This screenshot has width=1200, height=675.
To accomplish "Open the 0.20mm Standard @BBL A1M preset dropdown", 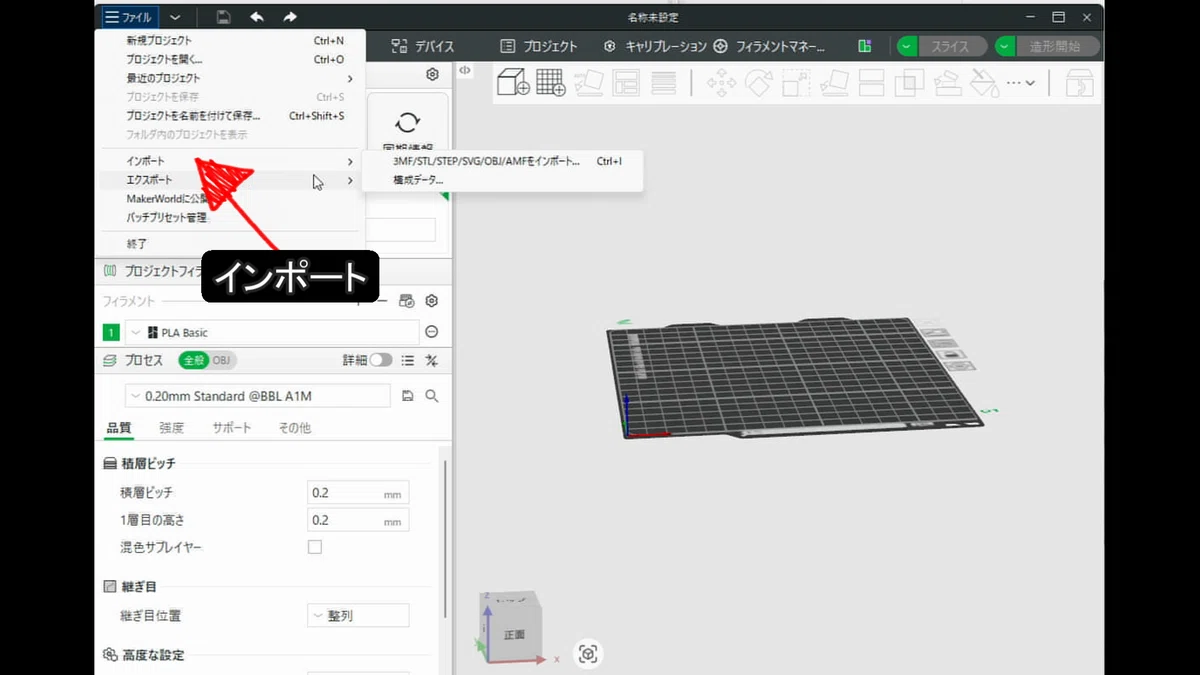I will pyautogui.click(x=258, y=396).
